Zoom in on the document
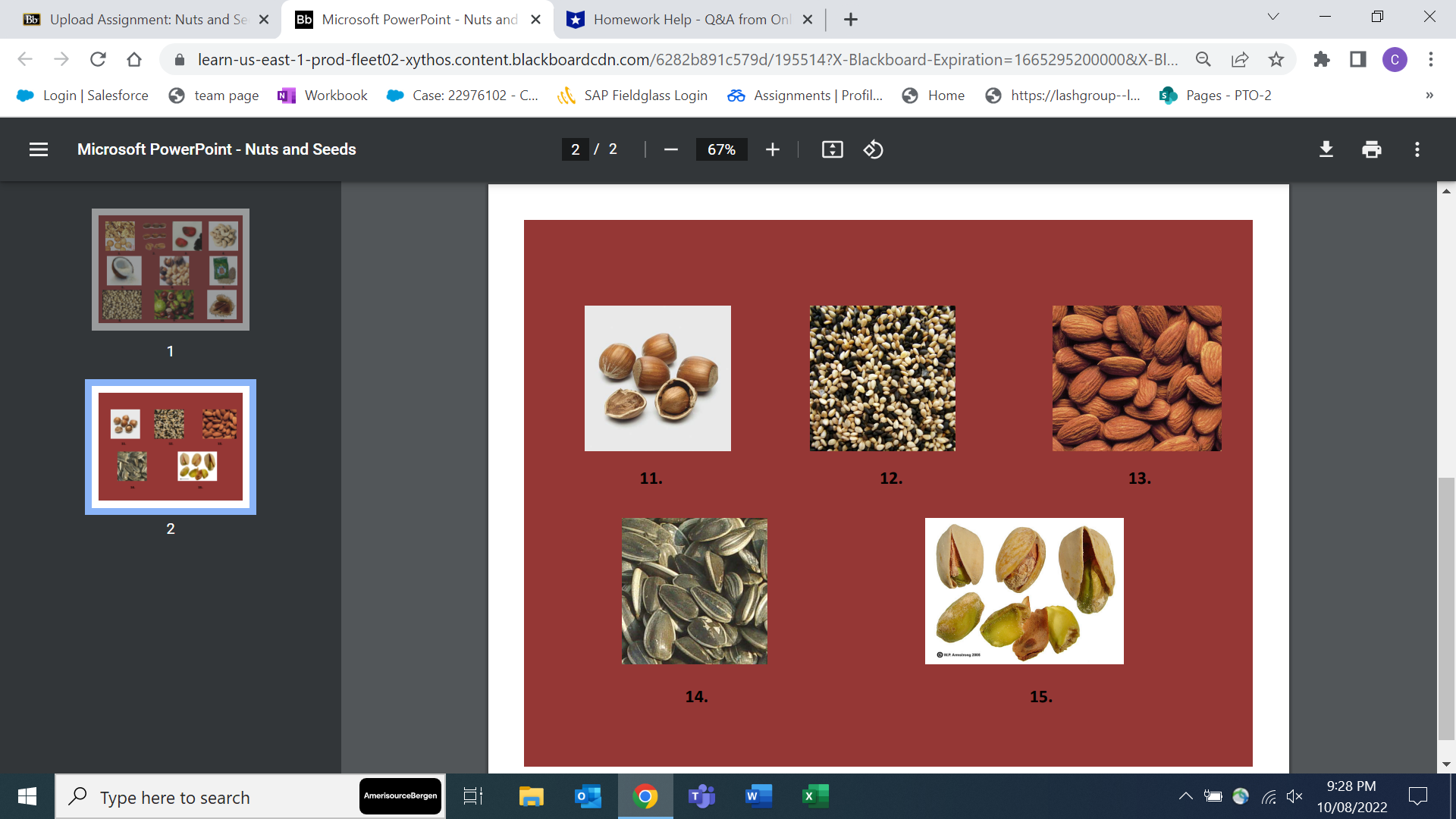1456x819 pixels. click(x=772, y=149)
